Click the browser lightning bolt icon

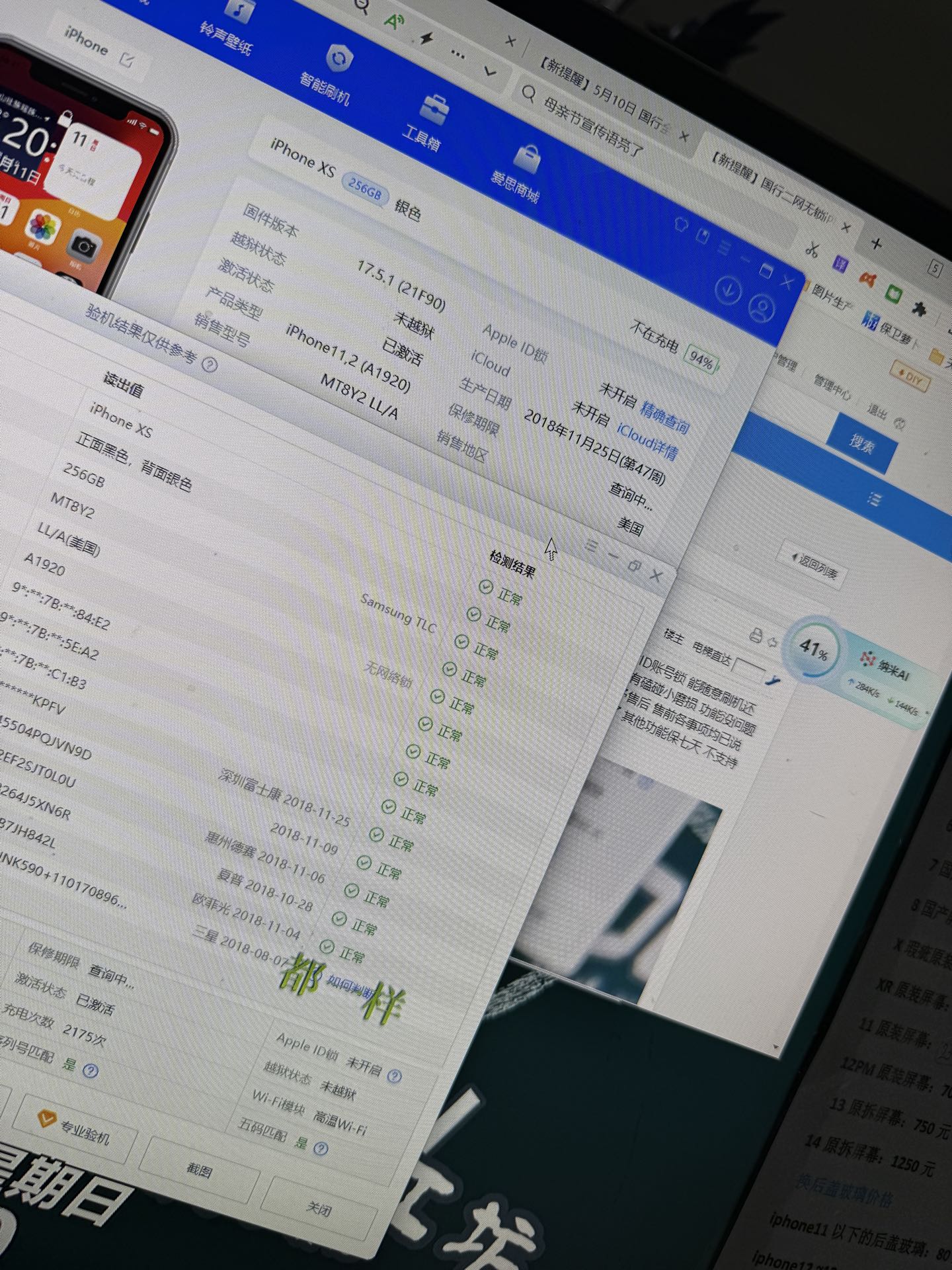coord(427,38)
